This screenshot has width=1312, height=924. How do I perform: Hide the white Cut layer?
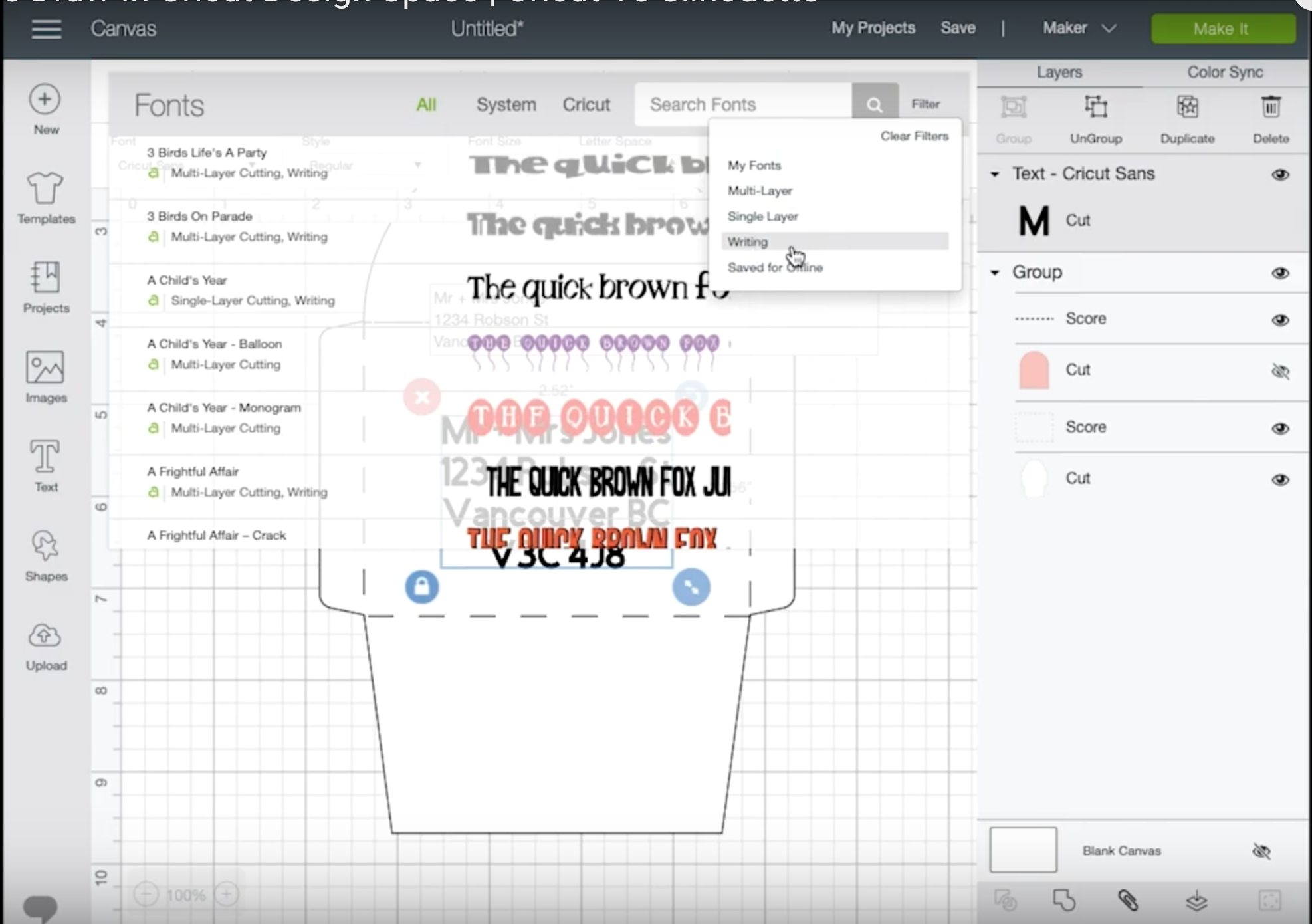1280,480
